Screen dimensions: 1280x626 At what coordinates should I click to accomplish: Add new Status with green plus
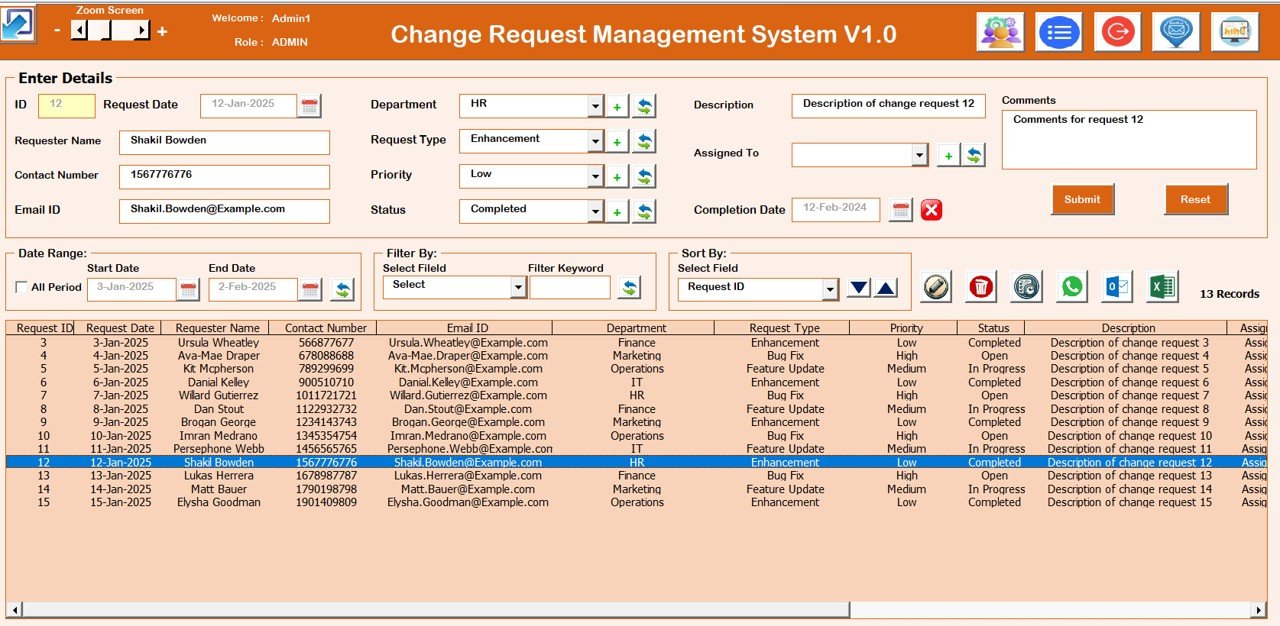617,213
